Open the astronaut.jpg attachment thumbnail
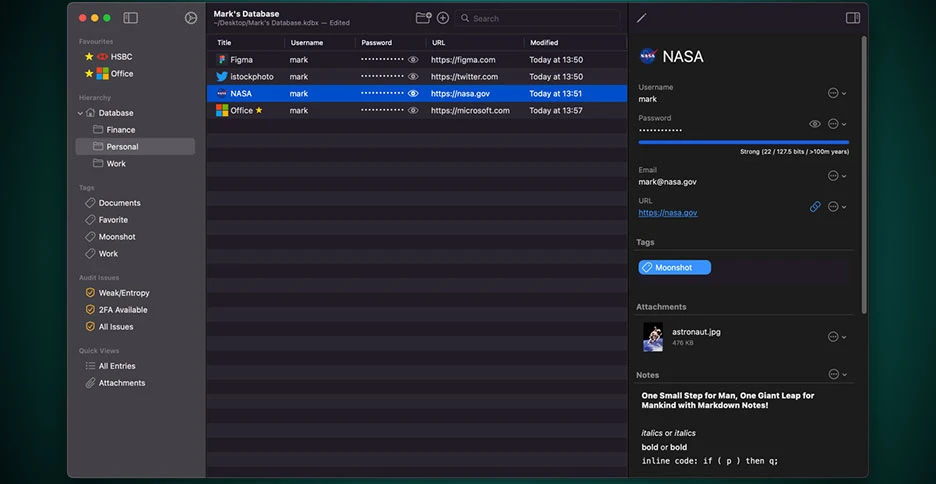The image size is (936, 484). pyautogui.click(x=653, y=337)
